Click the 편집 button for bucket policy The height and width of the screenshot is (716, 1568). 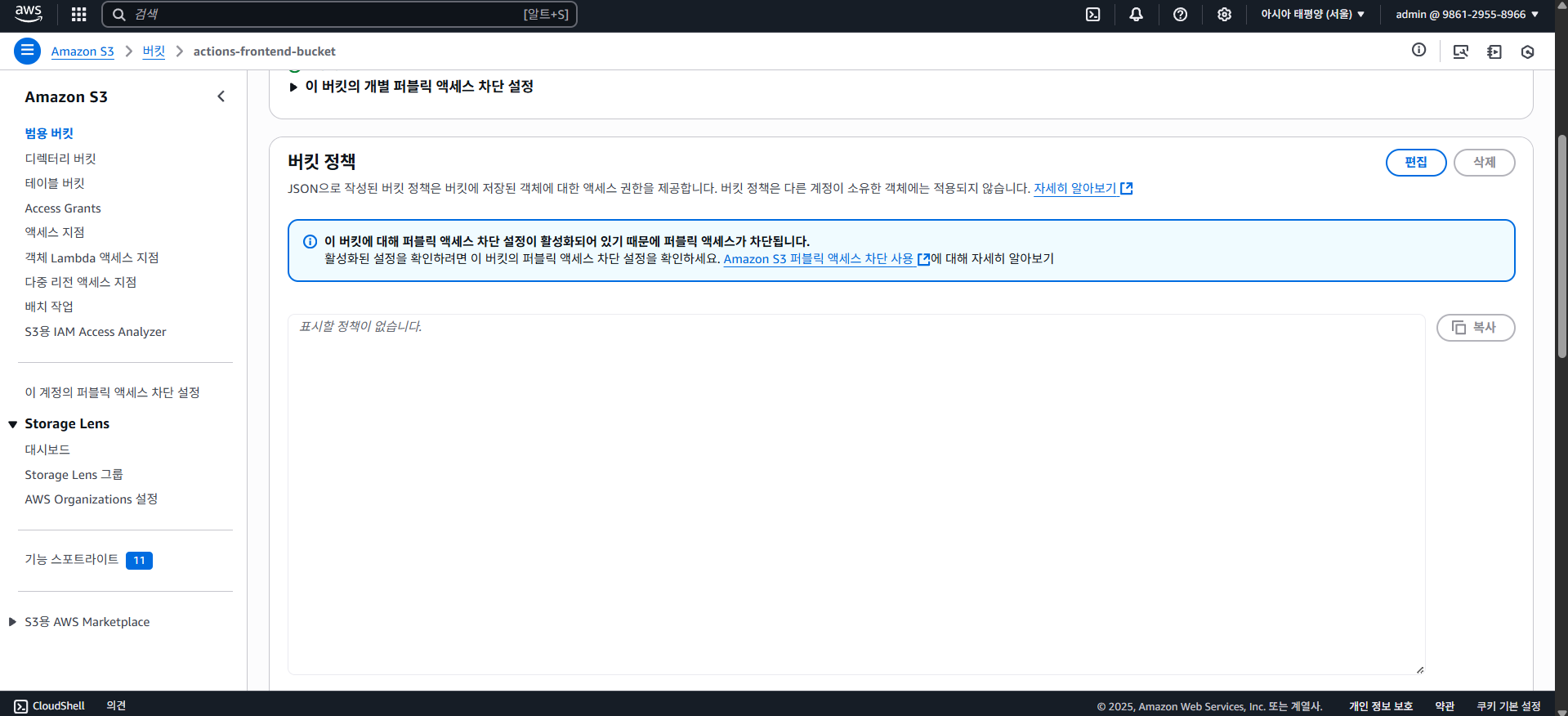click(1416, 163)
